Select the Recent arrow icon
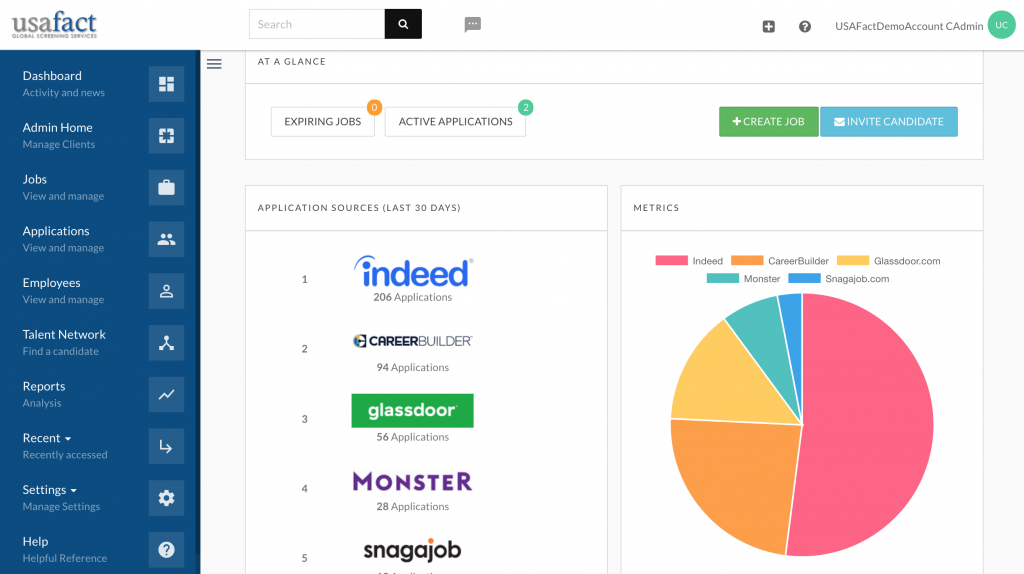The image size is (1024, 574). tap(167, 446)
